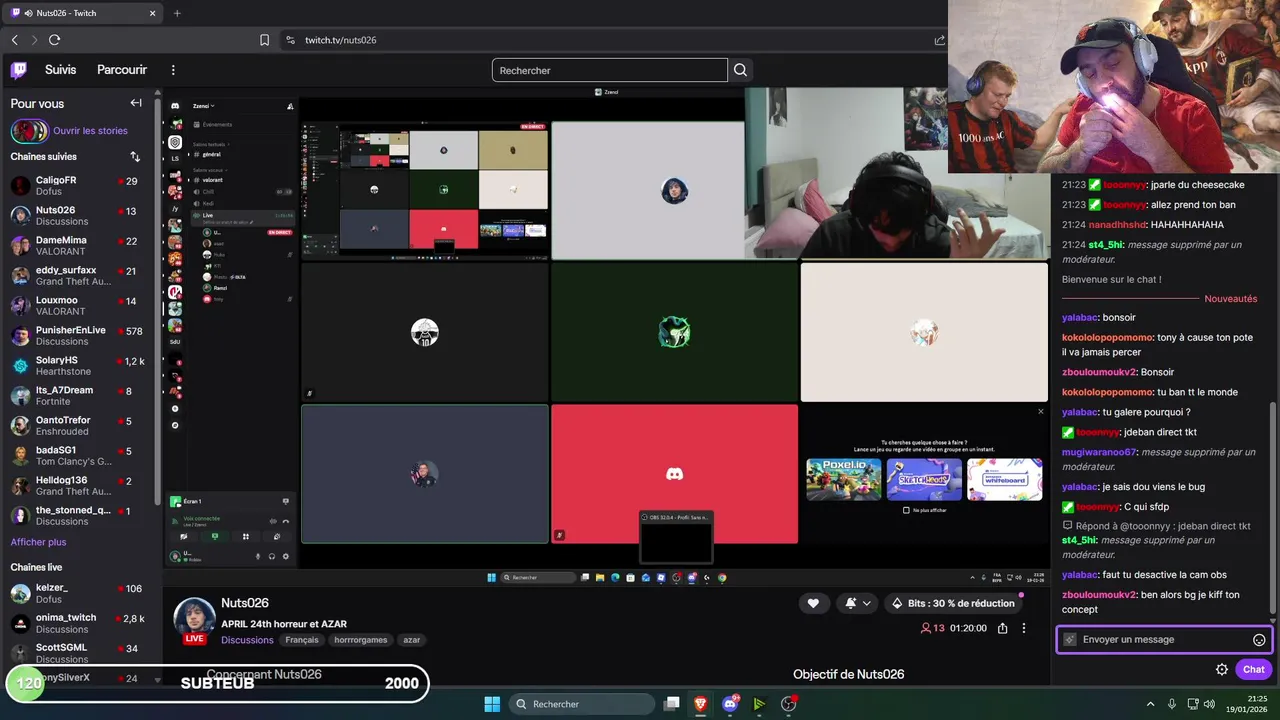Open the Discussions category link
Screen dimensions: 1280x720
pyautogui.click(x=247, y=640)
